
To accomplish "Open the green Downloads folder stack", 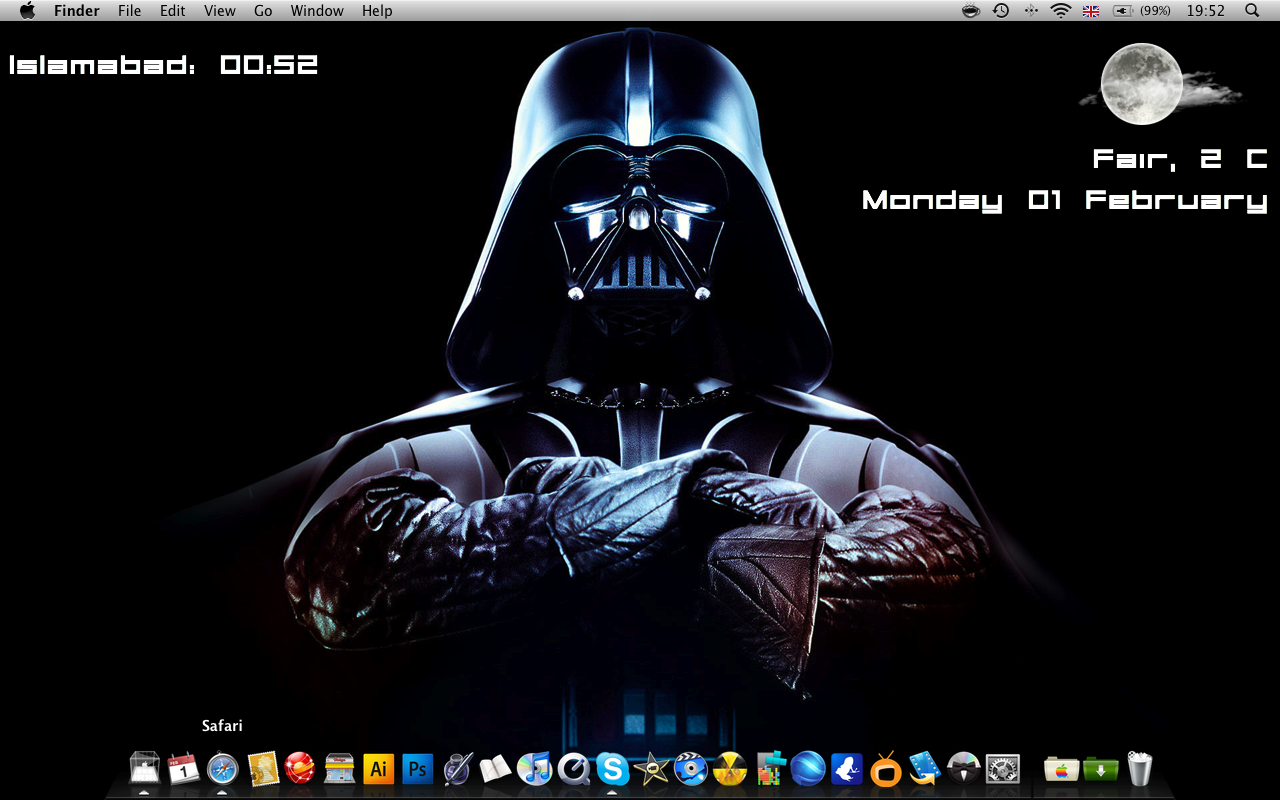I will [1100, 768].
